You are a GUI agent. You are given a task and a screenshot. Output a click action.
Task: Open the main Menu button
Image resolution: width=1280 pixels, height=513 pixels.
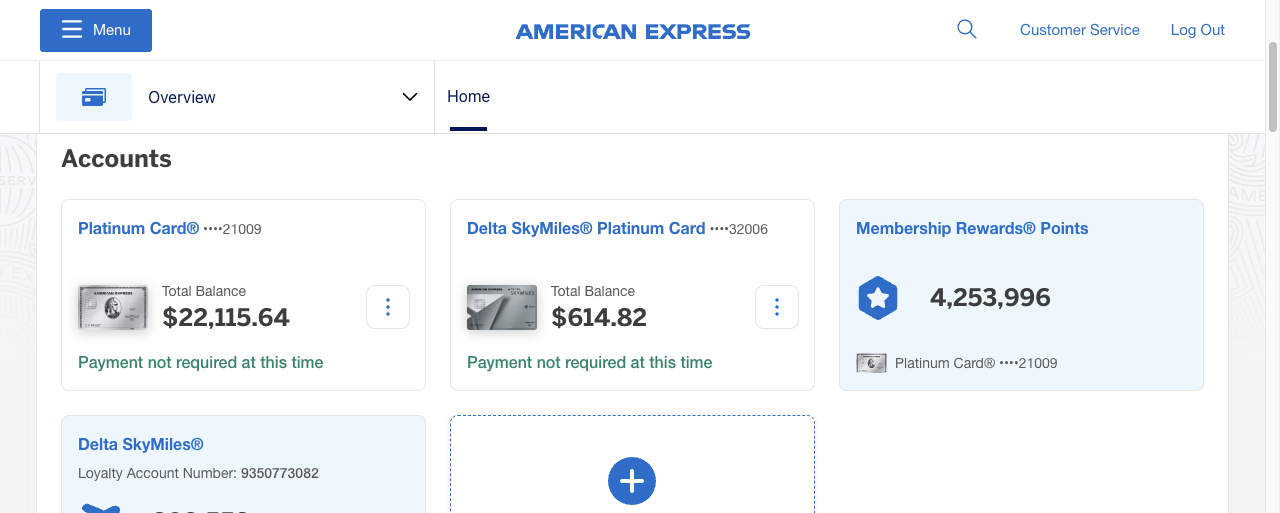click(x=96, y=30)
